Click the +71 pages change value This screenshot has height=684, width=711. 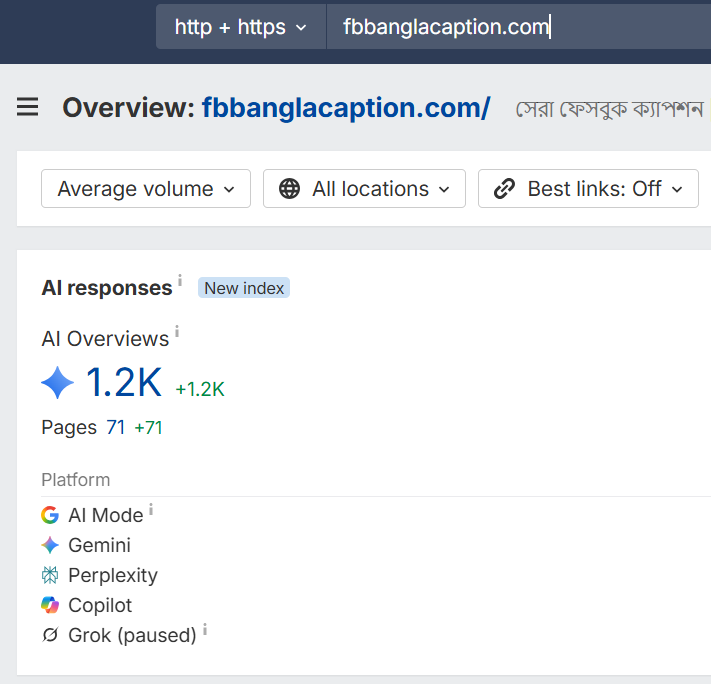[x=148, y=427]
